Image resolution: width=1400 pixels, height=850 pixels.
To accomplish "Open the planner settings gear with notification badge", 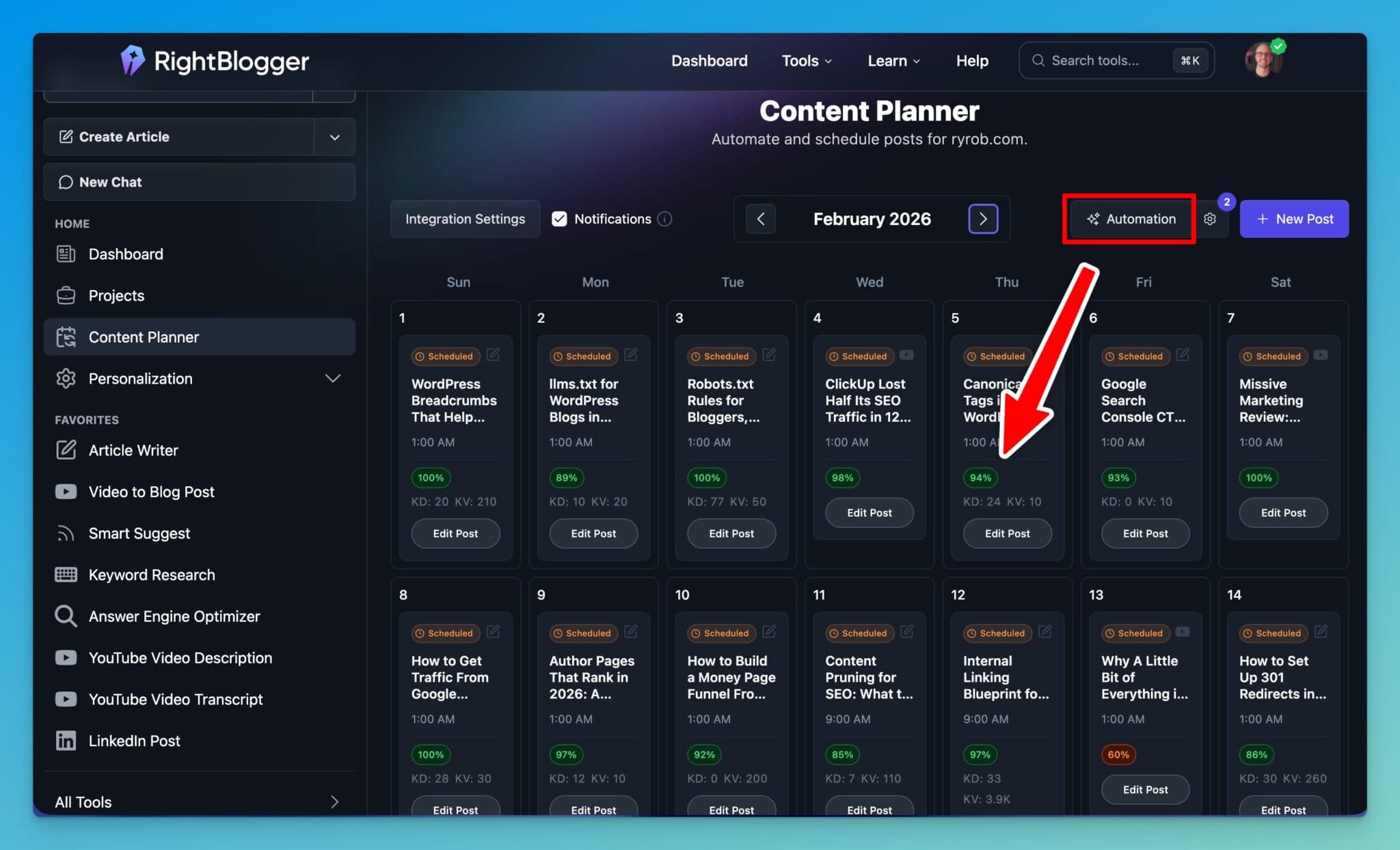I will (x=1210, y=219).
